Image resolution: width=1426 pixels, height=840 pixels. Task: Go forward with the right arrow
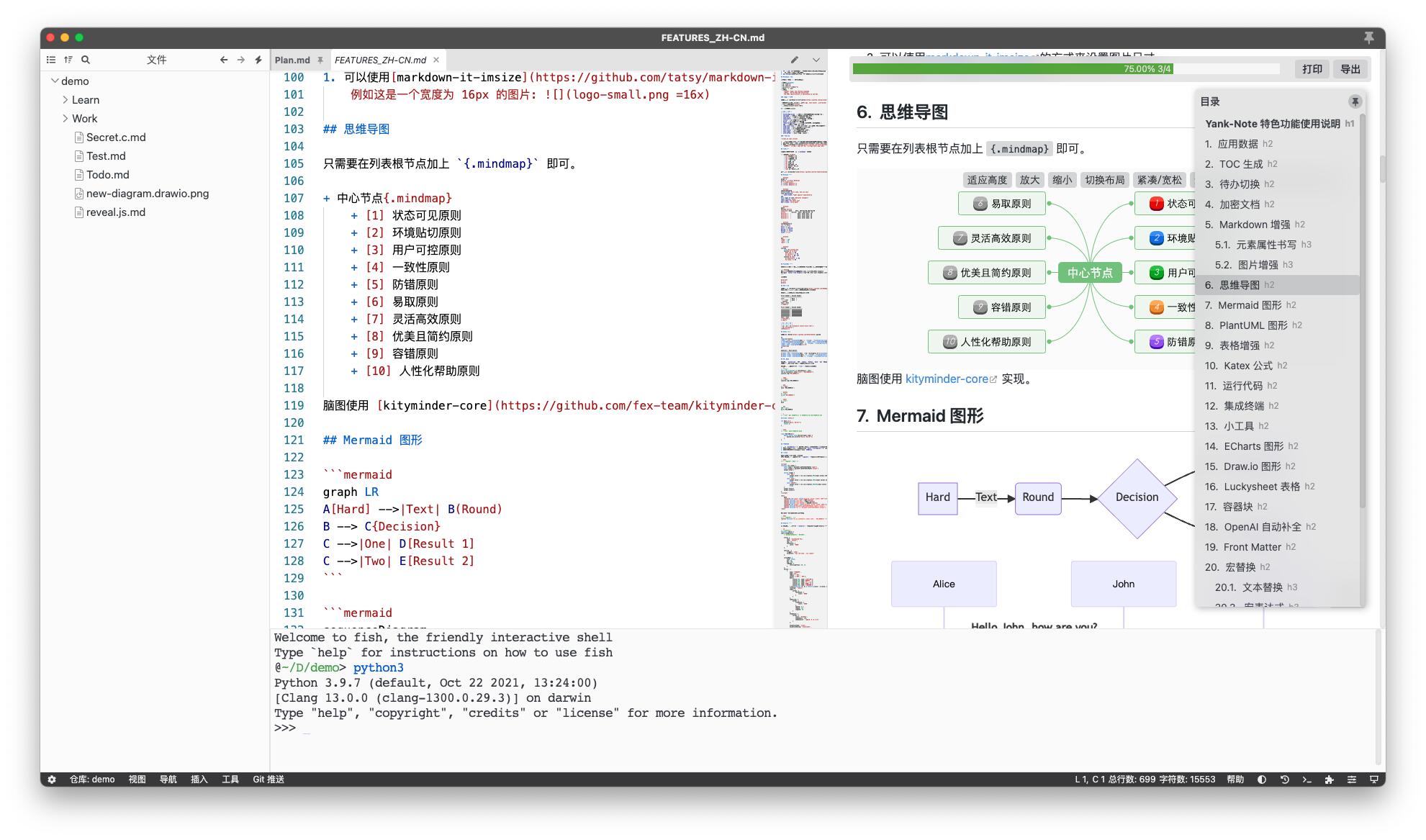tap(241, 60)
